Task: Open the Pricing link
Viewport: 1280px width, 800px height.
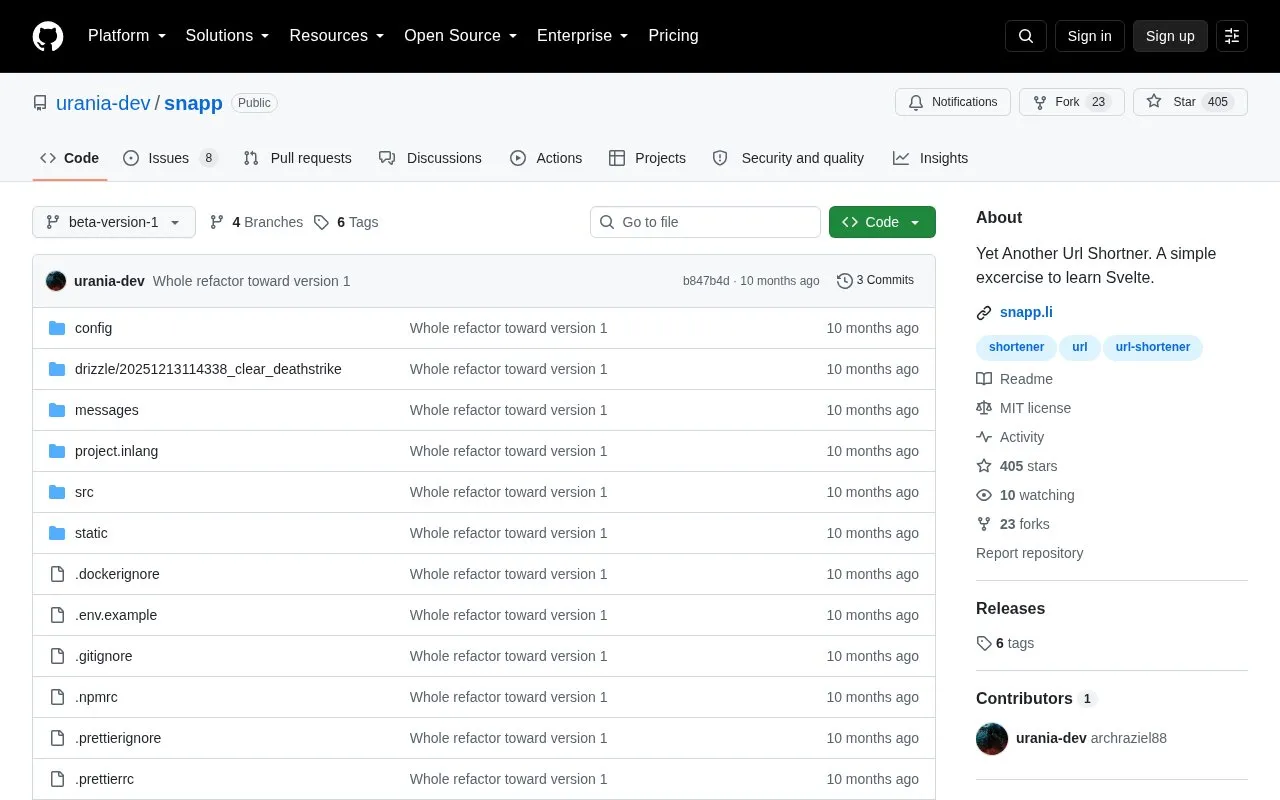Action: pos(673,36)
